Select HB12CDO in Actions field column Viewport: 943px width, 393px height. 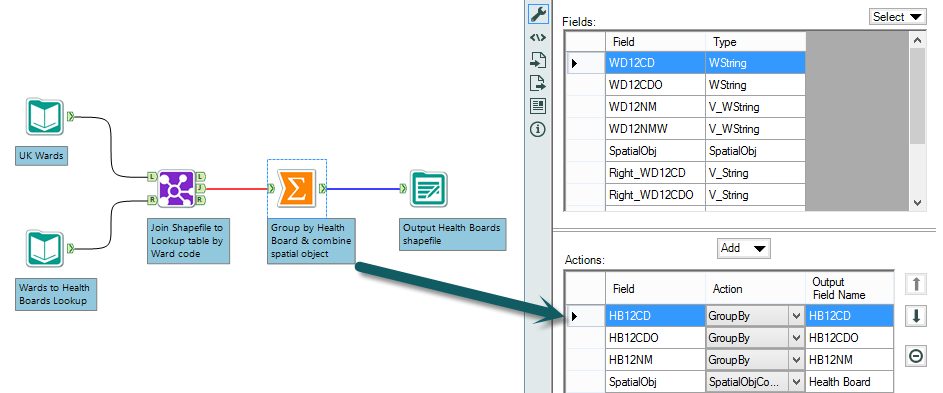[655, 338]
